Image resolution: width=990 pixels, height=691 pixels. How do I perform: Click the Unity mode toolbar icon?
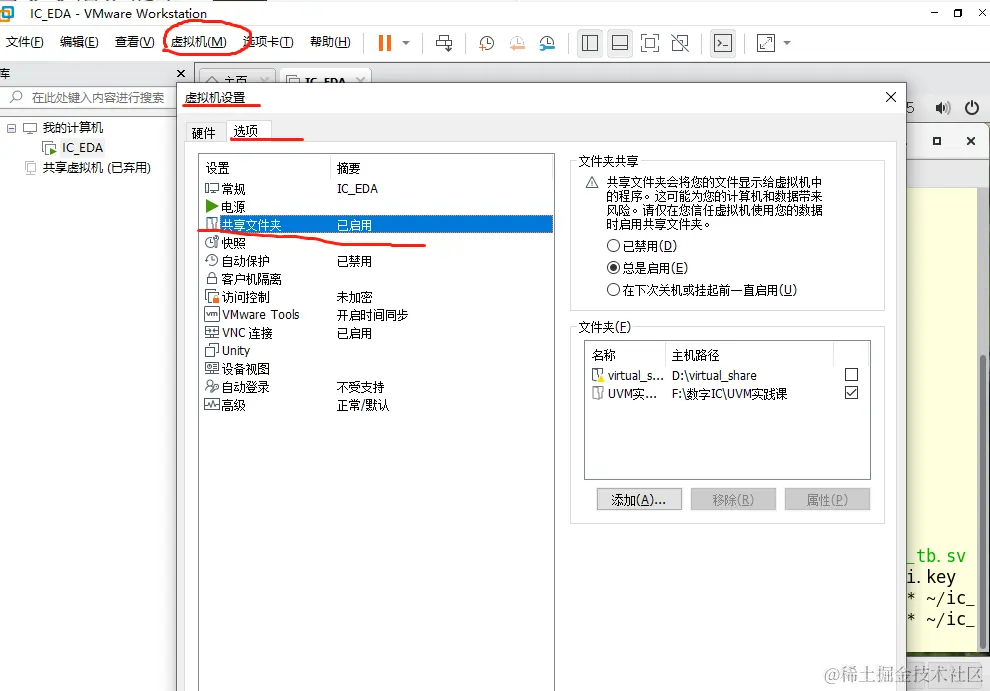pyautogui.click(x=680, y=43)
